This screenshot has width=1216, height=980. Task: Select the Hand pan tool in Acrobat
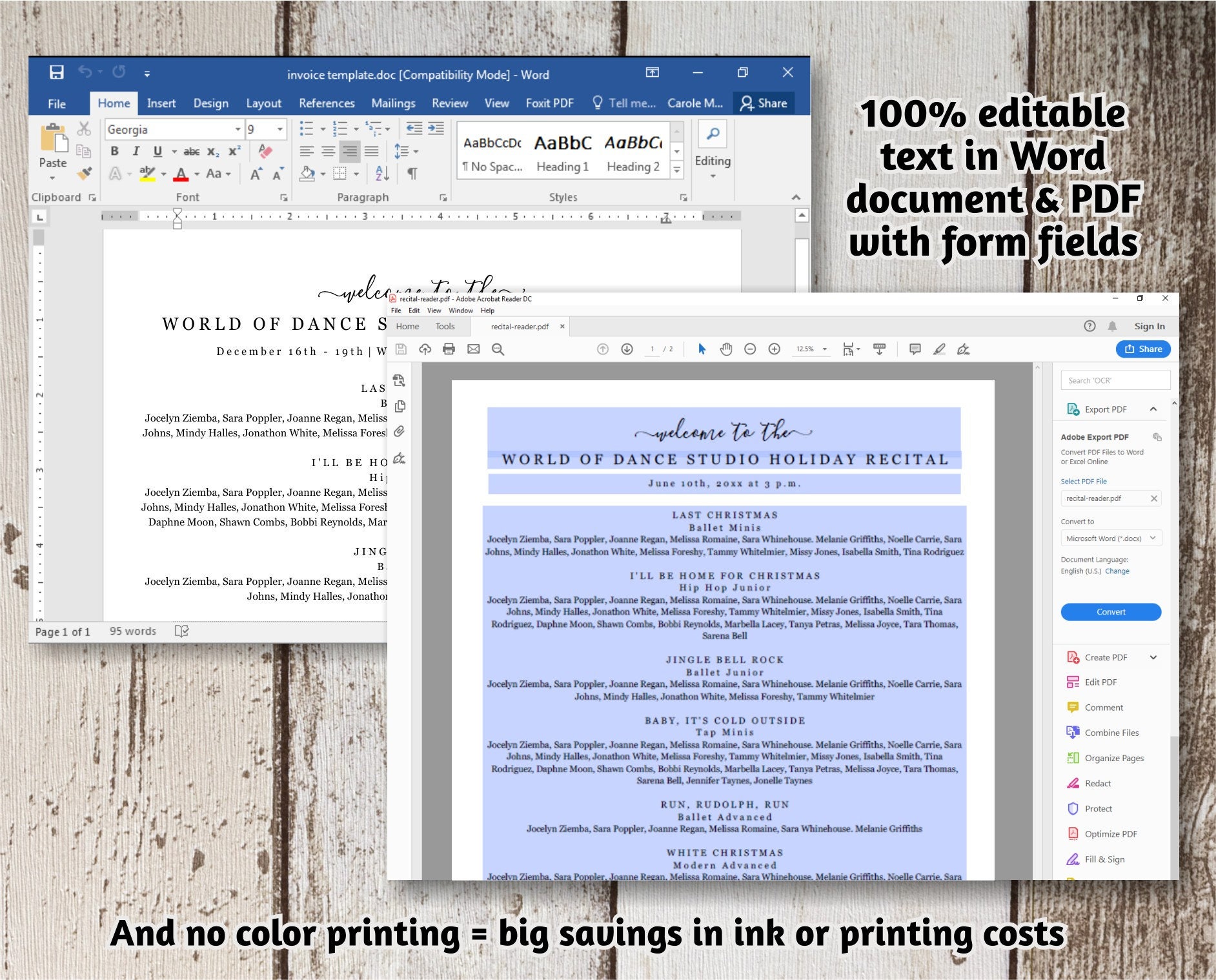pyautogui.click(x=726, y=349)
